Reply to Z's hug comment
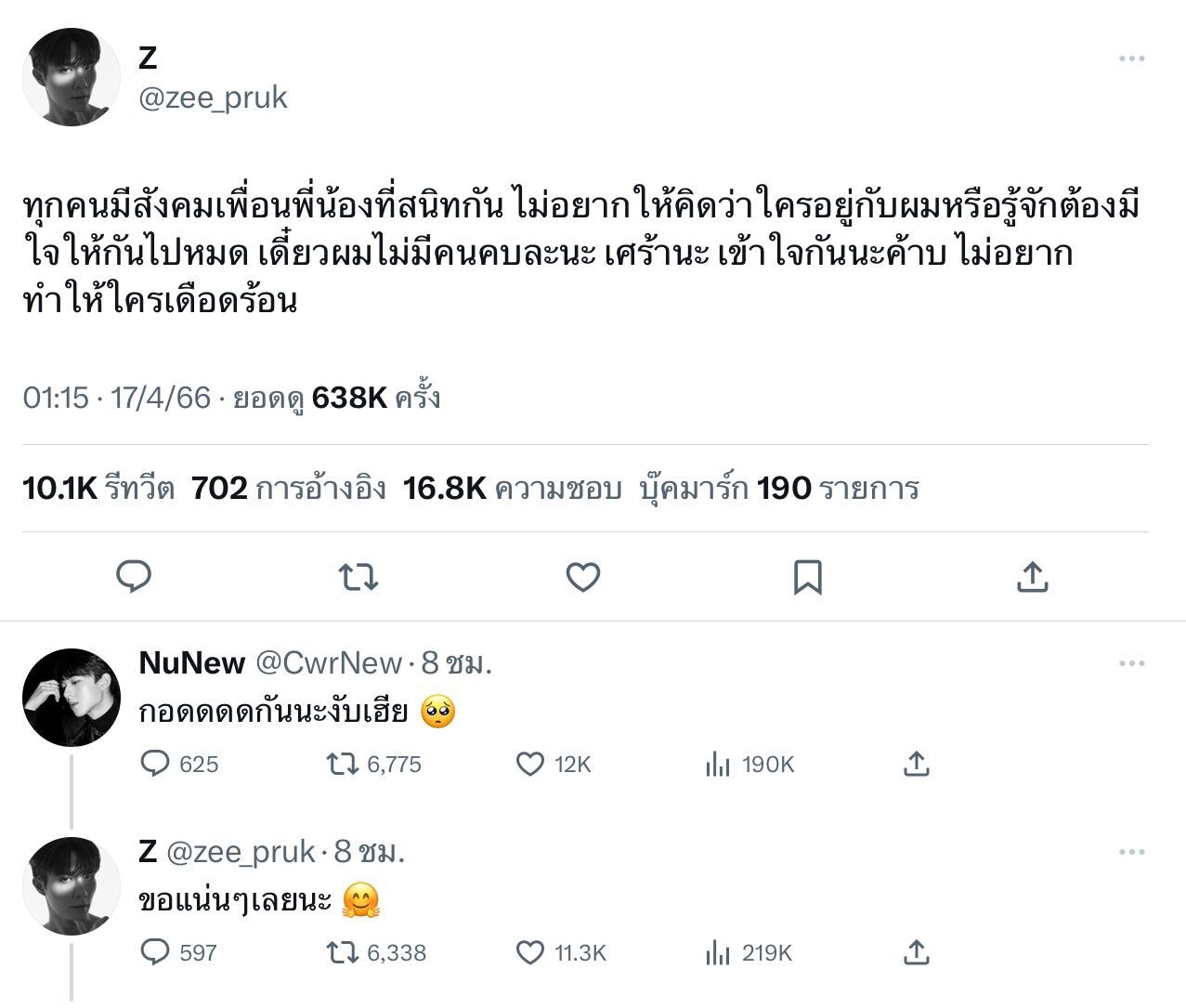Image resolution: width=1186 pixels, height=1008 pixels. coord(154,952)
